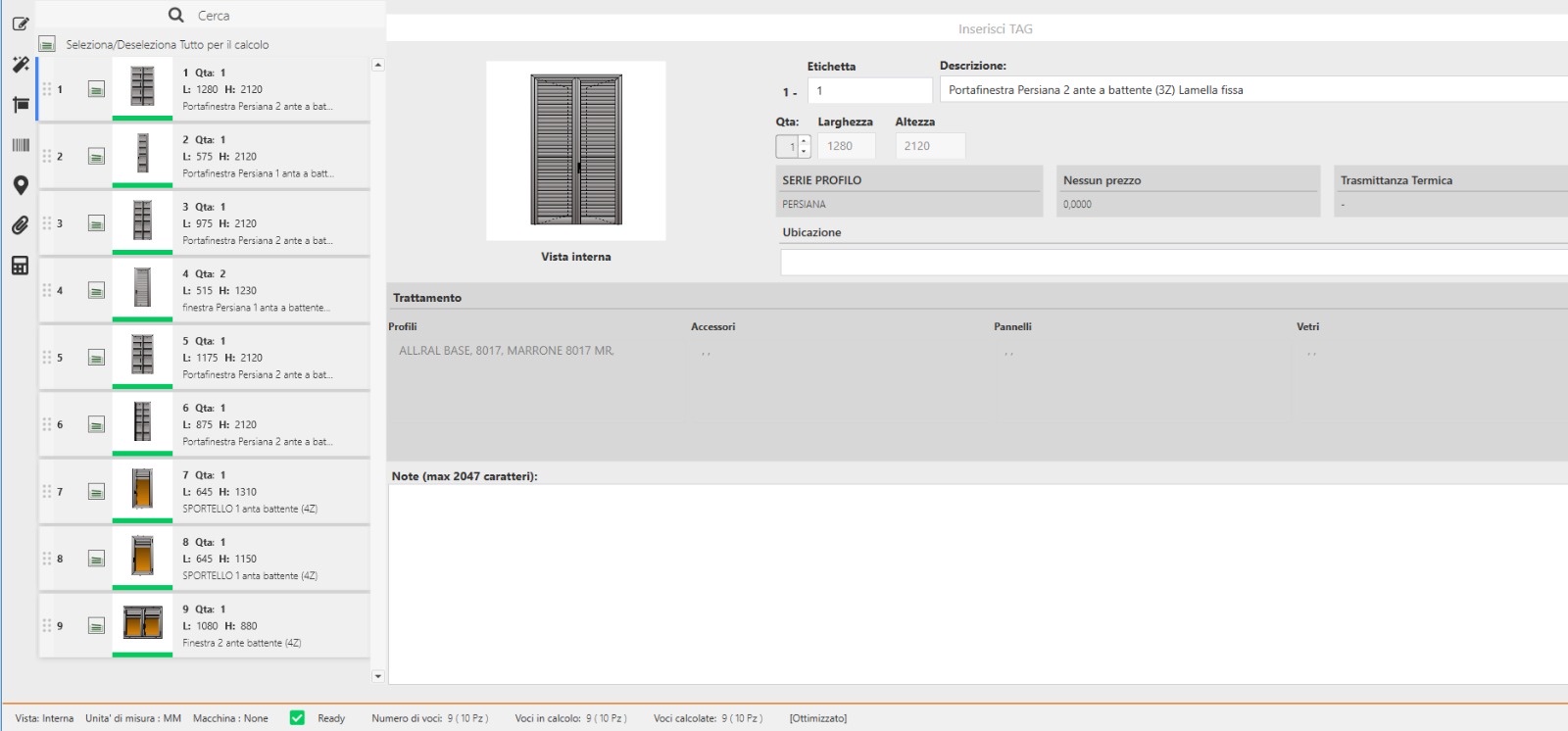The width and height of the screenshot is (1568, 731).
Task: Toggle calculation checkbox for item 4
Action: [x=96, y=290]
